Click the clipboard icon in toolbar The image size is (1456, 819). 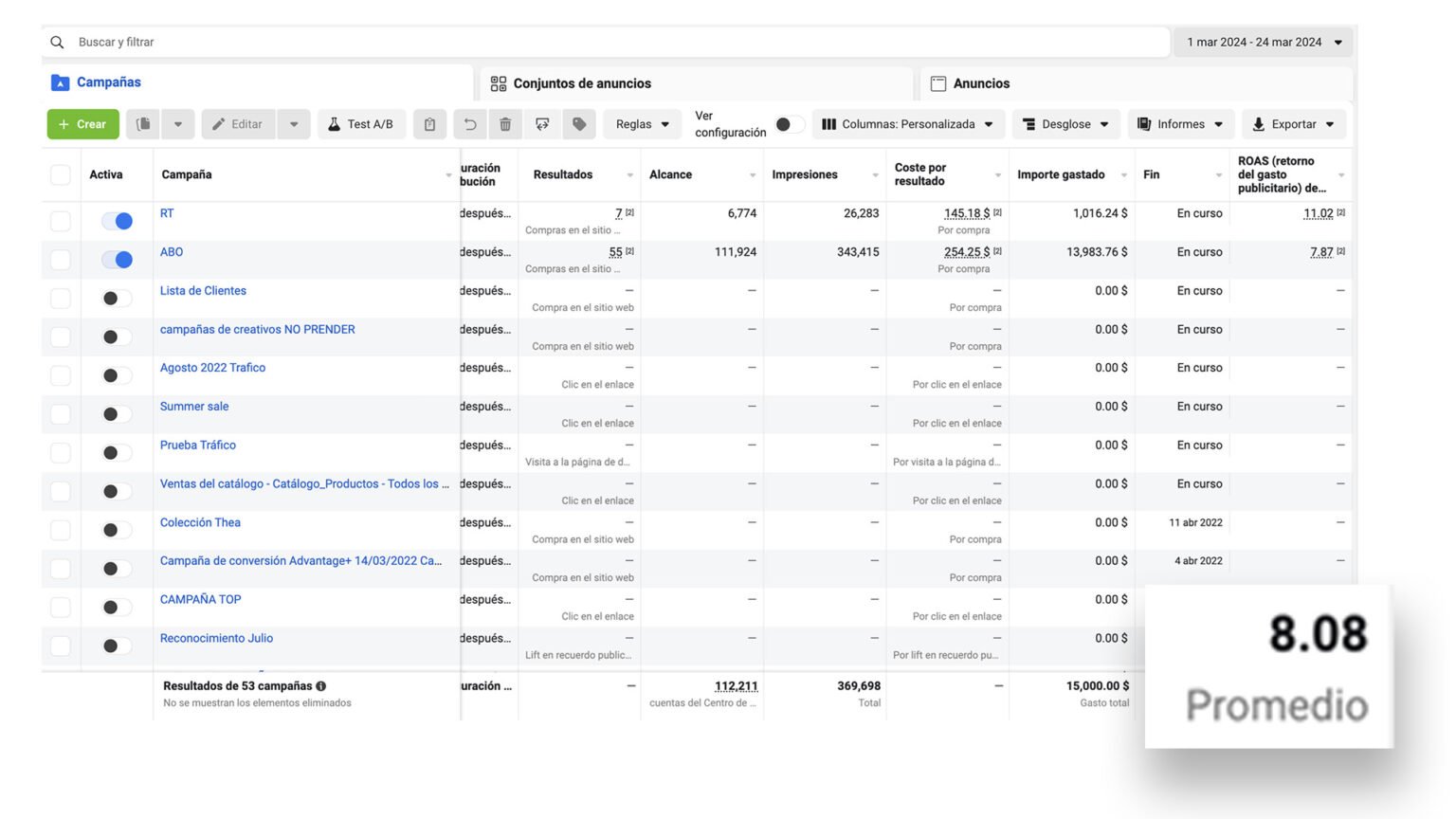(x=429, y=124)
